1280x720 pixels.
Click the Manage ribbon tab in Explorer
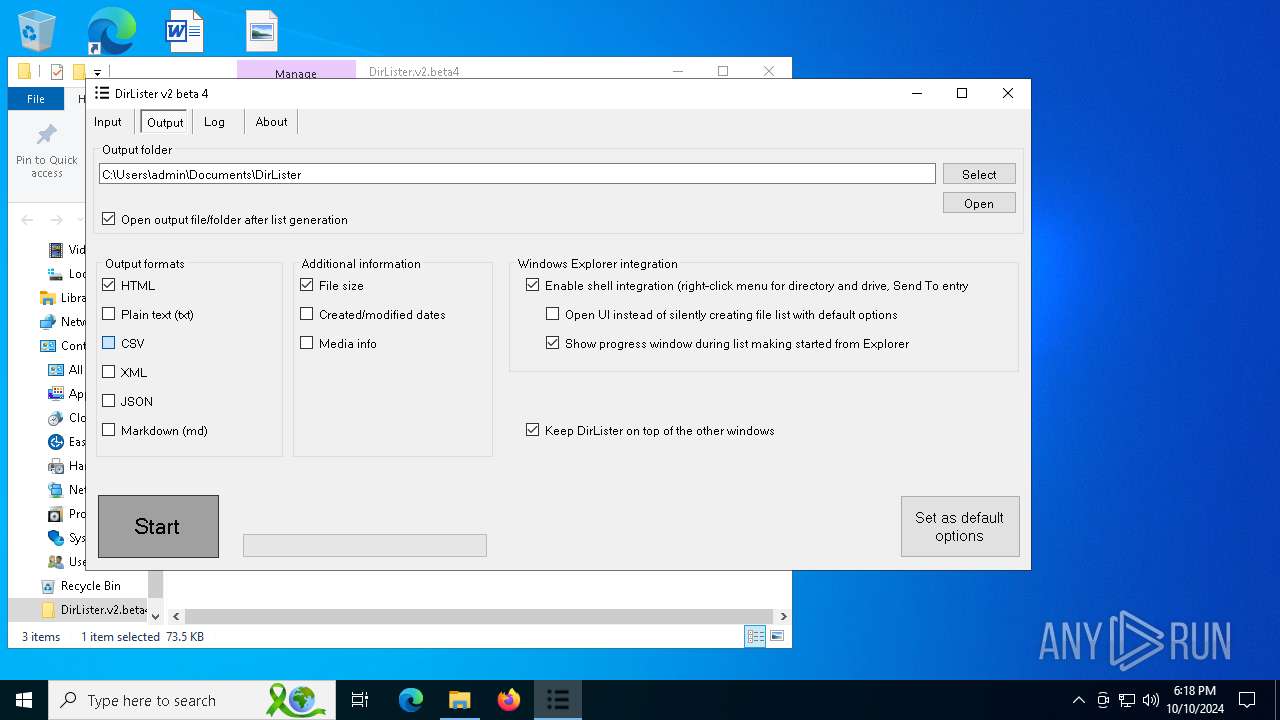(x=296, y=73)
